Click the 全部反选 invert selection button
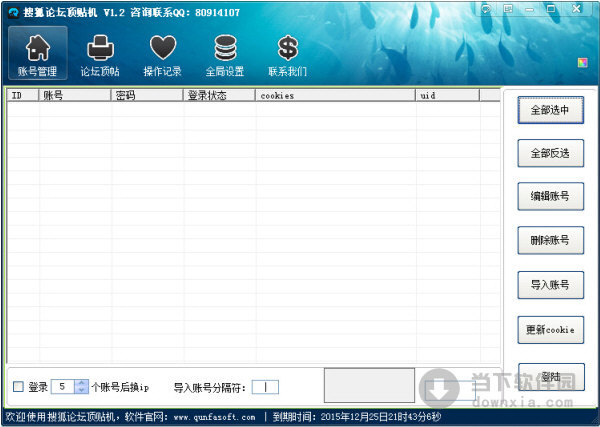 [x=550, y=153]
